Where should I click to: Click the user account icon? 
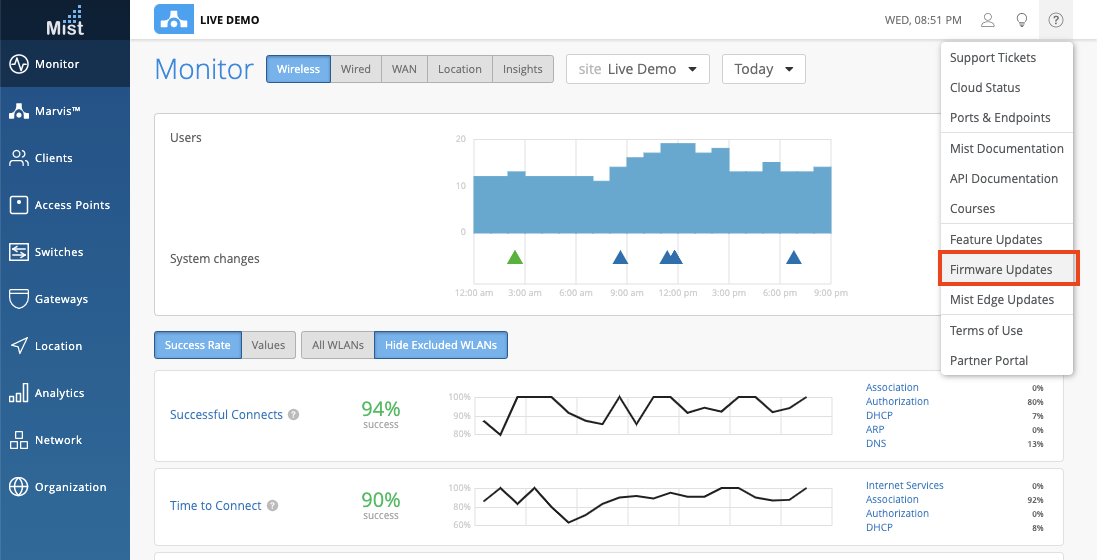pyautogui.click(x=988, y=20)
